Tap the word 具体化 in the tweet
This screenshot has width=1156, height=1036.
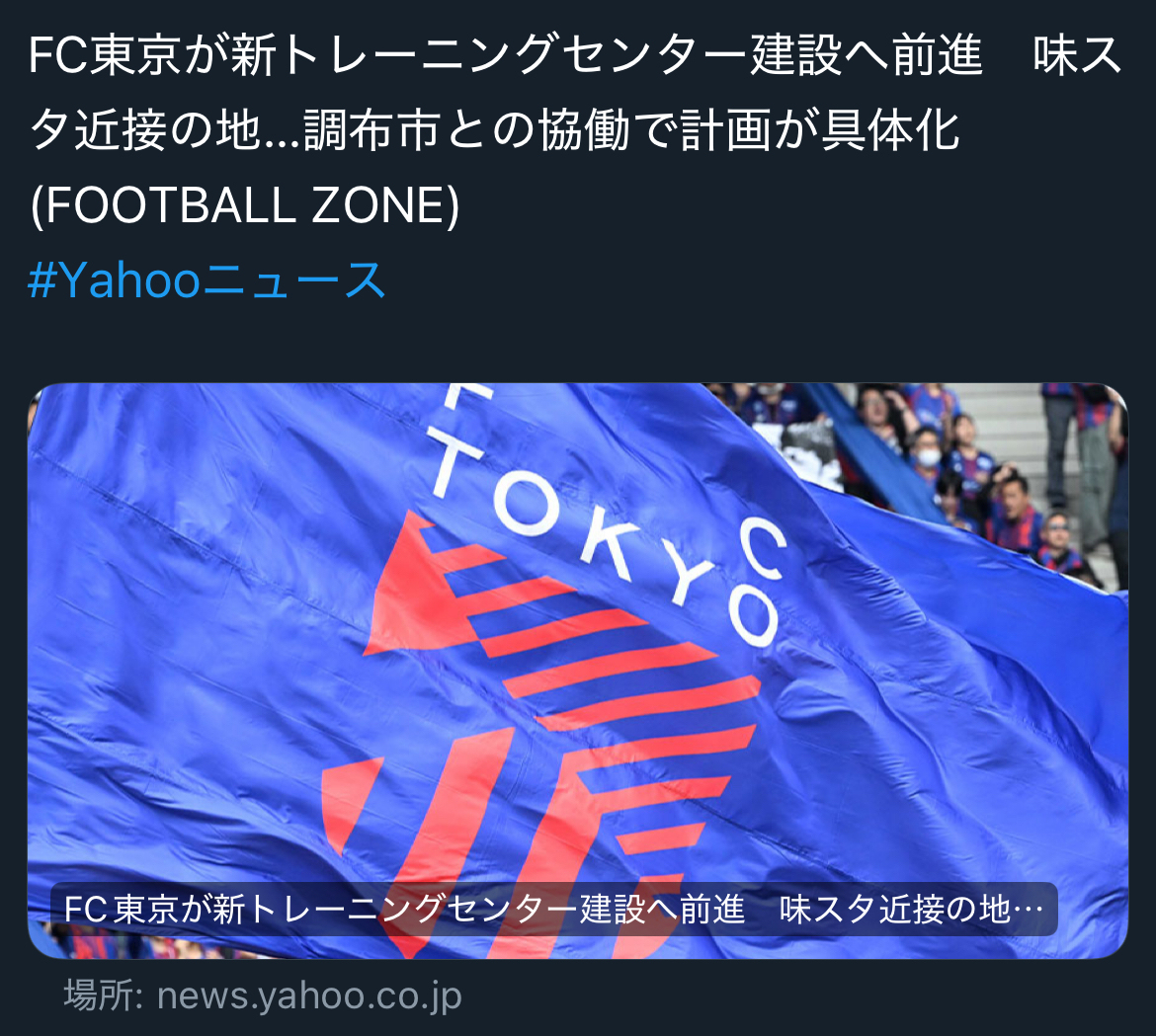890,131
